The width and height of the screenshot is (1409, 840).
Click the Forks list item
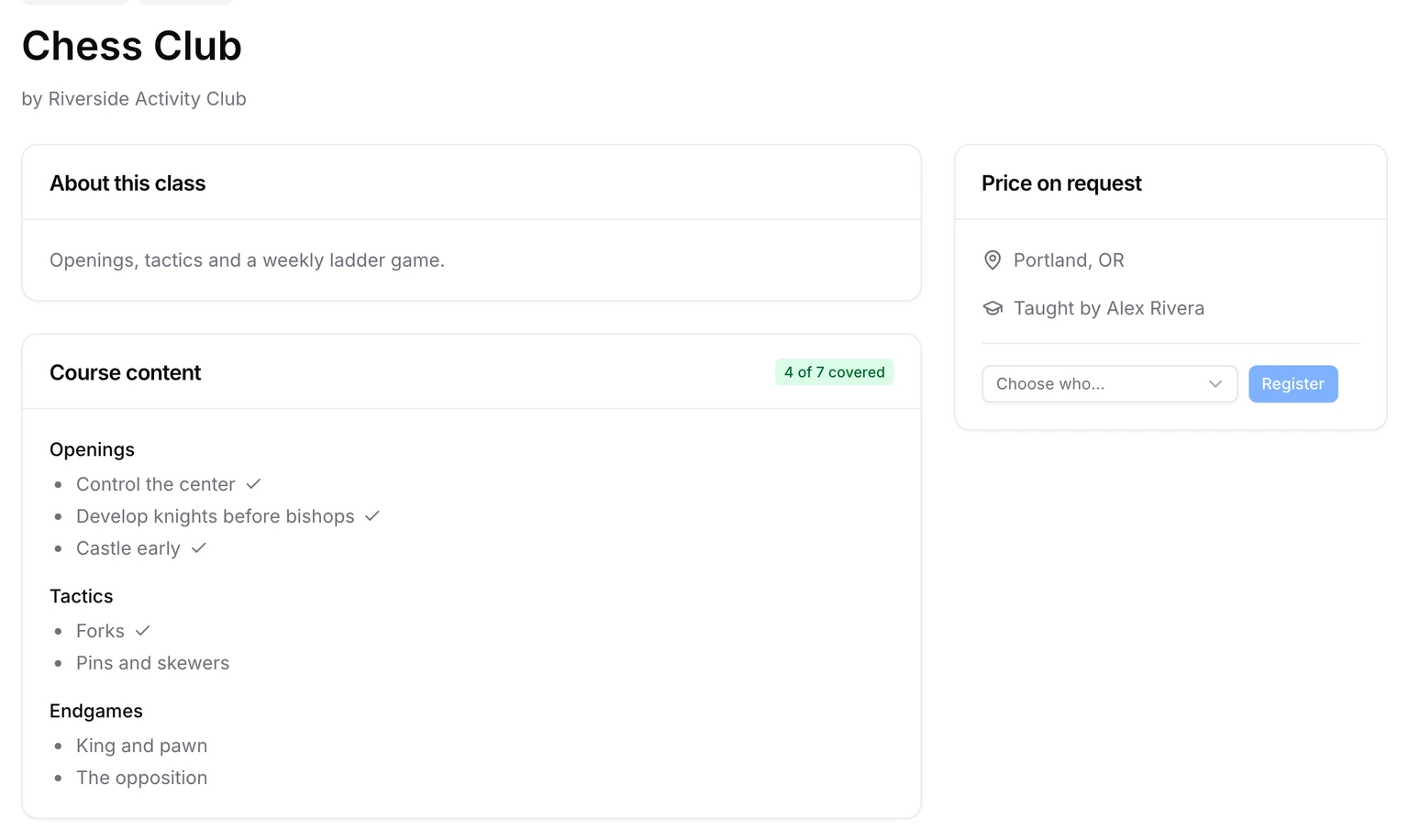pos(100,631)
